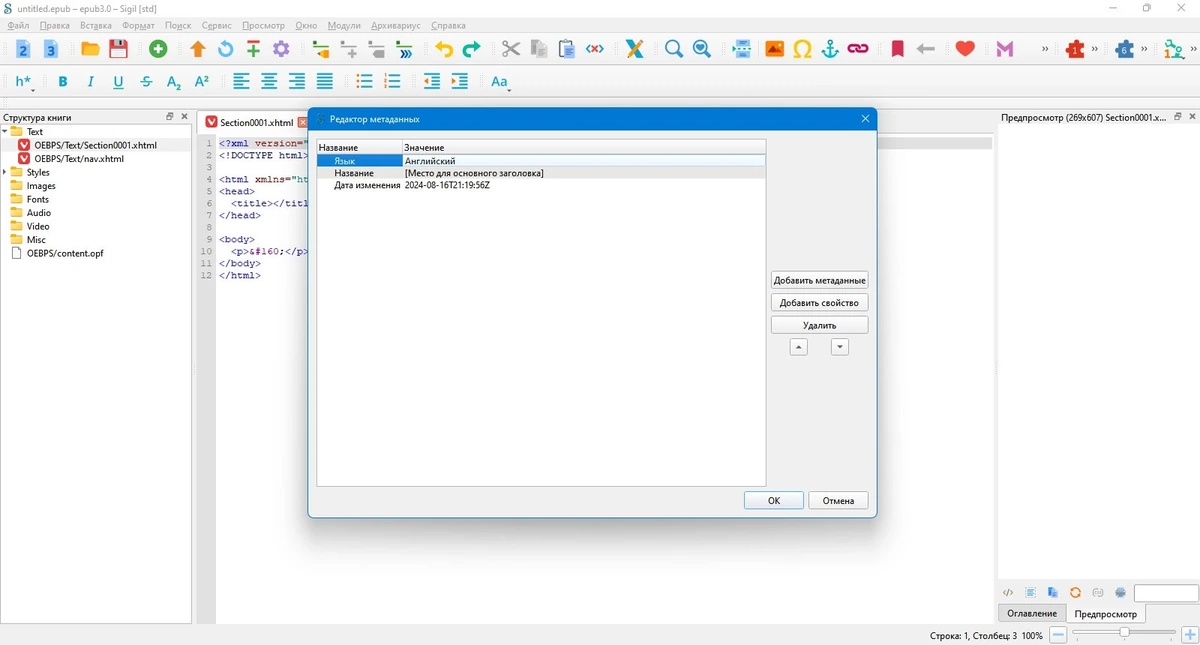Apply strikethrough formatting icon
The width and height of the screenshot is (1200, 645).
coord(147,82)
